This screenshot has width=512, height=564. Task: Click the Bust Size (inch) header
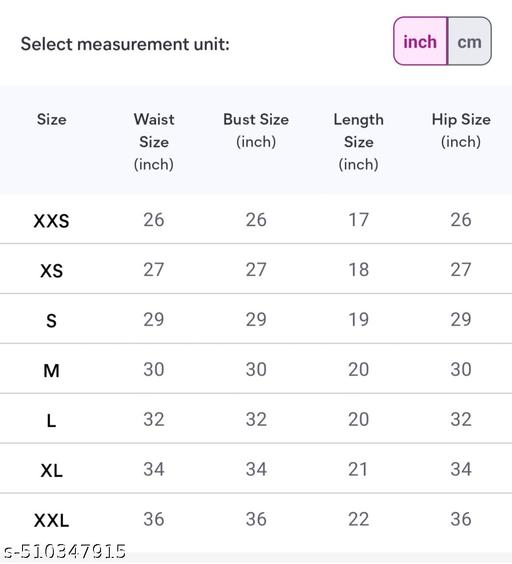coord(256,130)
